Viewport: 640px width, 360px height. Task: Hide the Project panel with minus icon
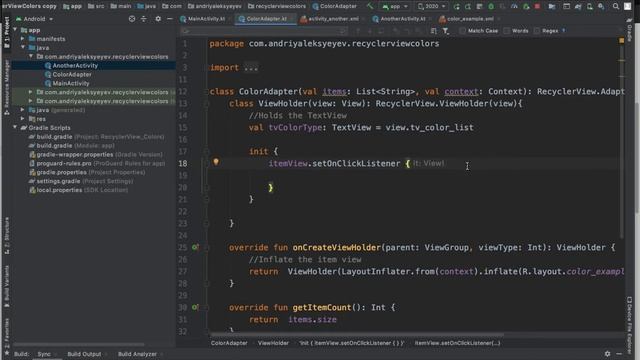tap(170, 19)
